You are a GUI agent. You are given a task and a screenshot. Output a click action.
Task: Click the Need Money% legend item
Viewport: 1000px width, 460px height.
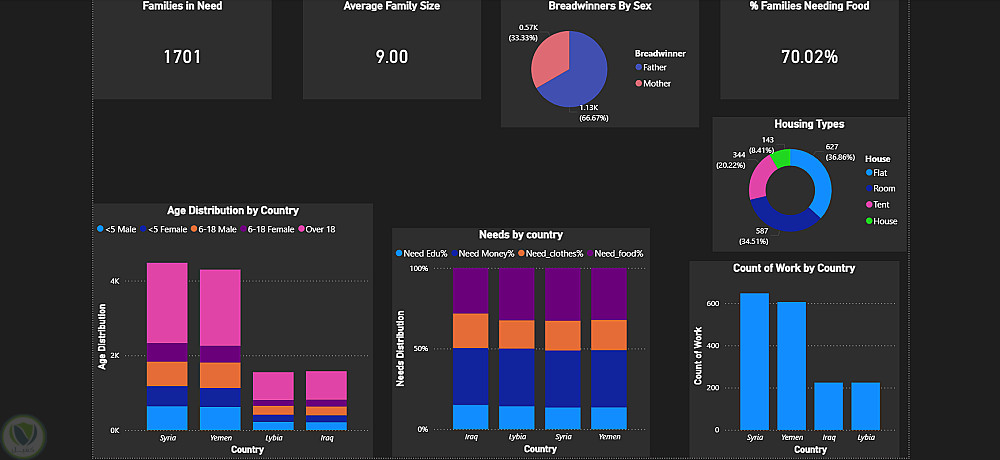tap(483, 253)
